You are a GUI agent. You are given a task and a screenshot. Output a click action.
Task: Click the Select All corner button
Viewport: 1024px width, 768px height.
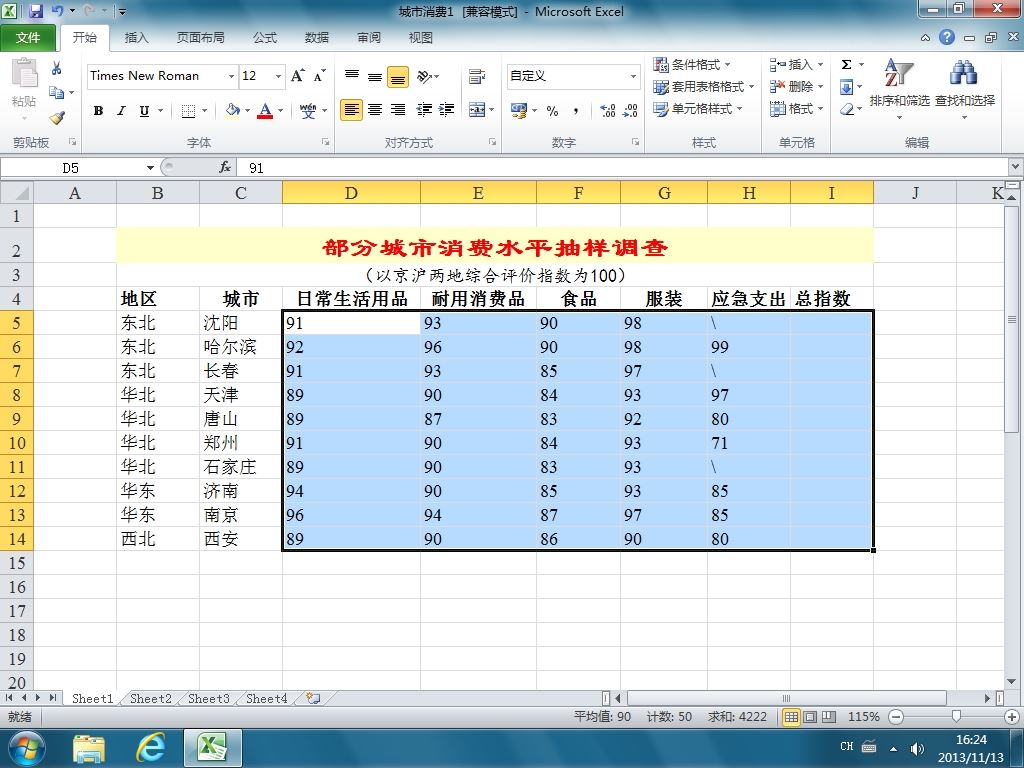(17, 193)
